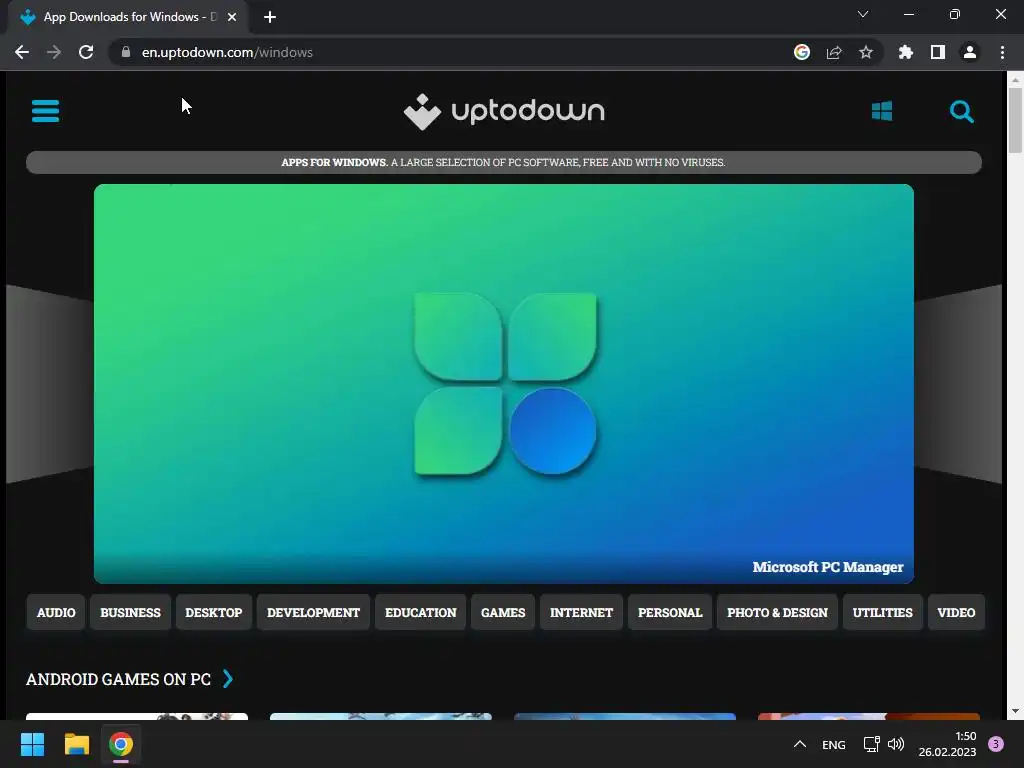Click the page vertical scrollbar thumb
The height and width of the screenshot is (768, 1024).
click(x=1015, y=121)
